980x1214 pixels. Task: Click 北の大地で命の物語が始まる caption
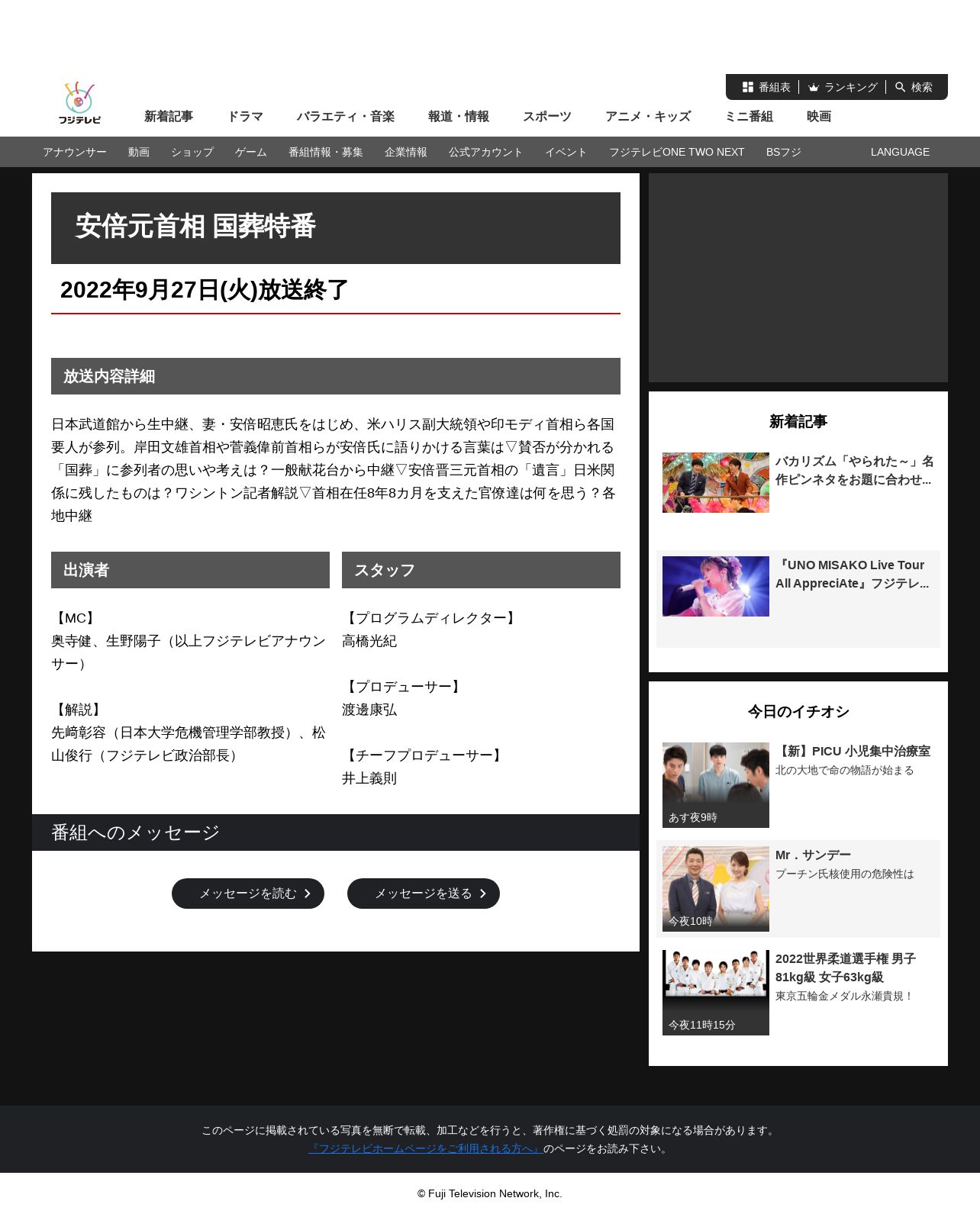point(844,770)
